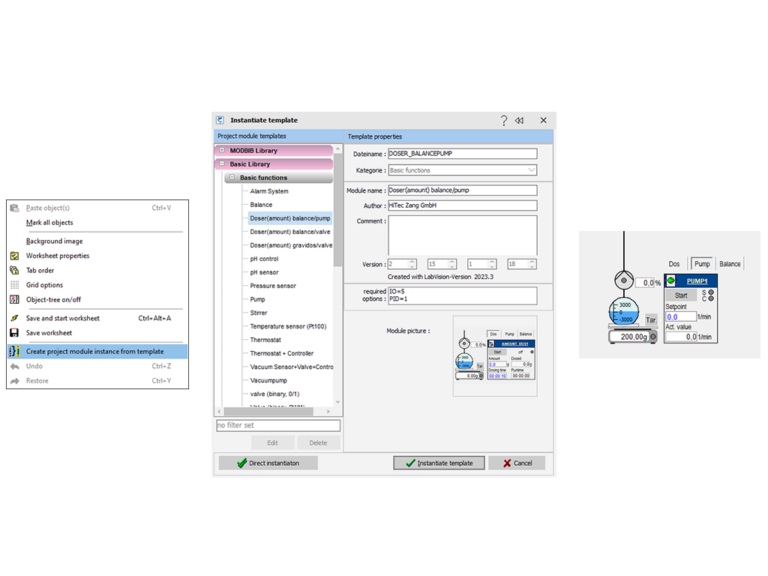The height and width of the screenshot is (576, 768).
Task: Click the rewind arrows icon in dialog title
Action: click(519, 120)
